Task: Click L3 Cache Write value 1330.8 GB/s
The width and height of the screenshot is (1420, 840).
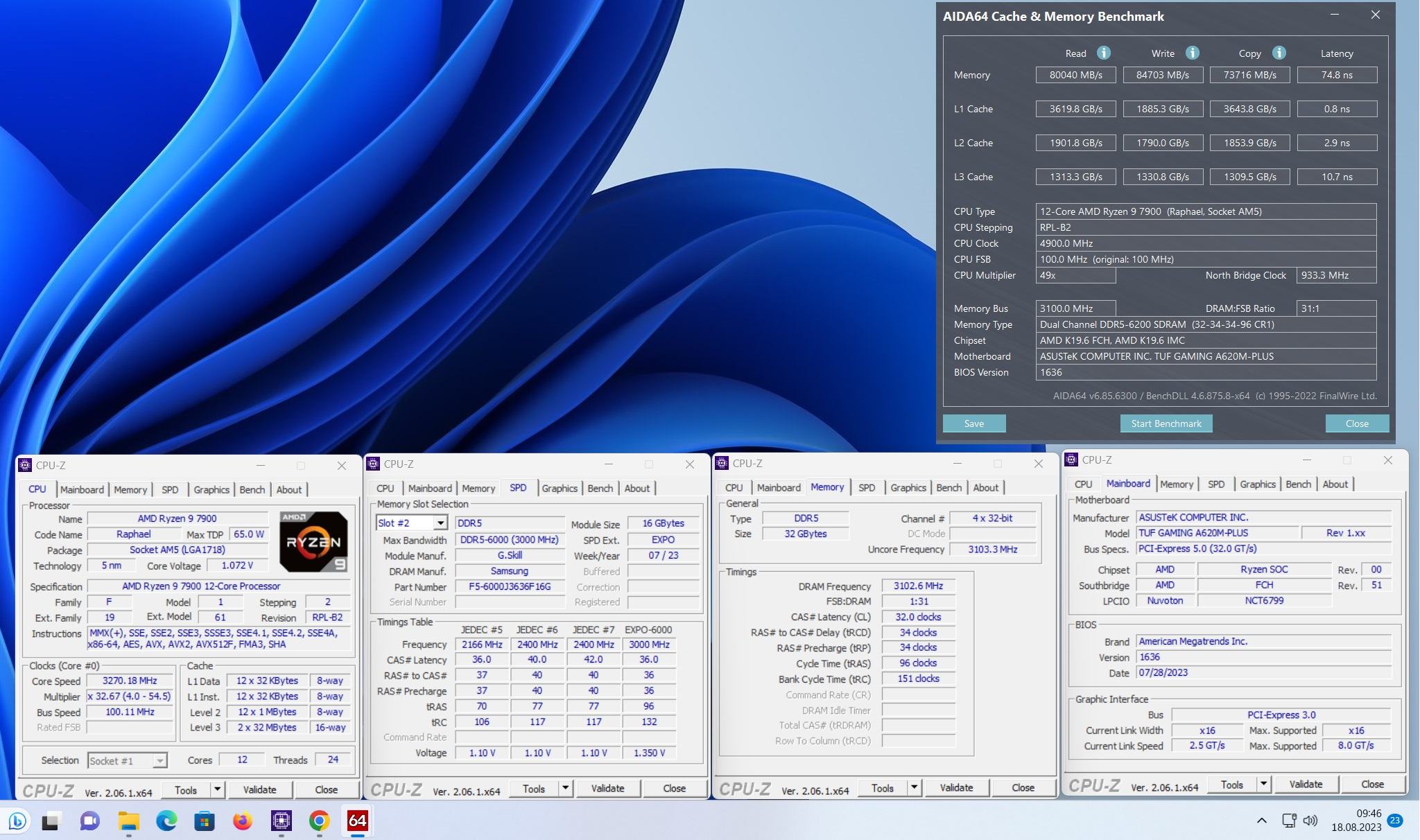Action: pos(1163,177)
